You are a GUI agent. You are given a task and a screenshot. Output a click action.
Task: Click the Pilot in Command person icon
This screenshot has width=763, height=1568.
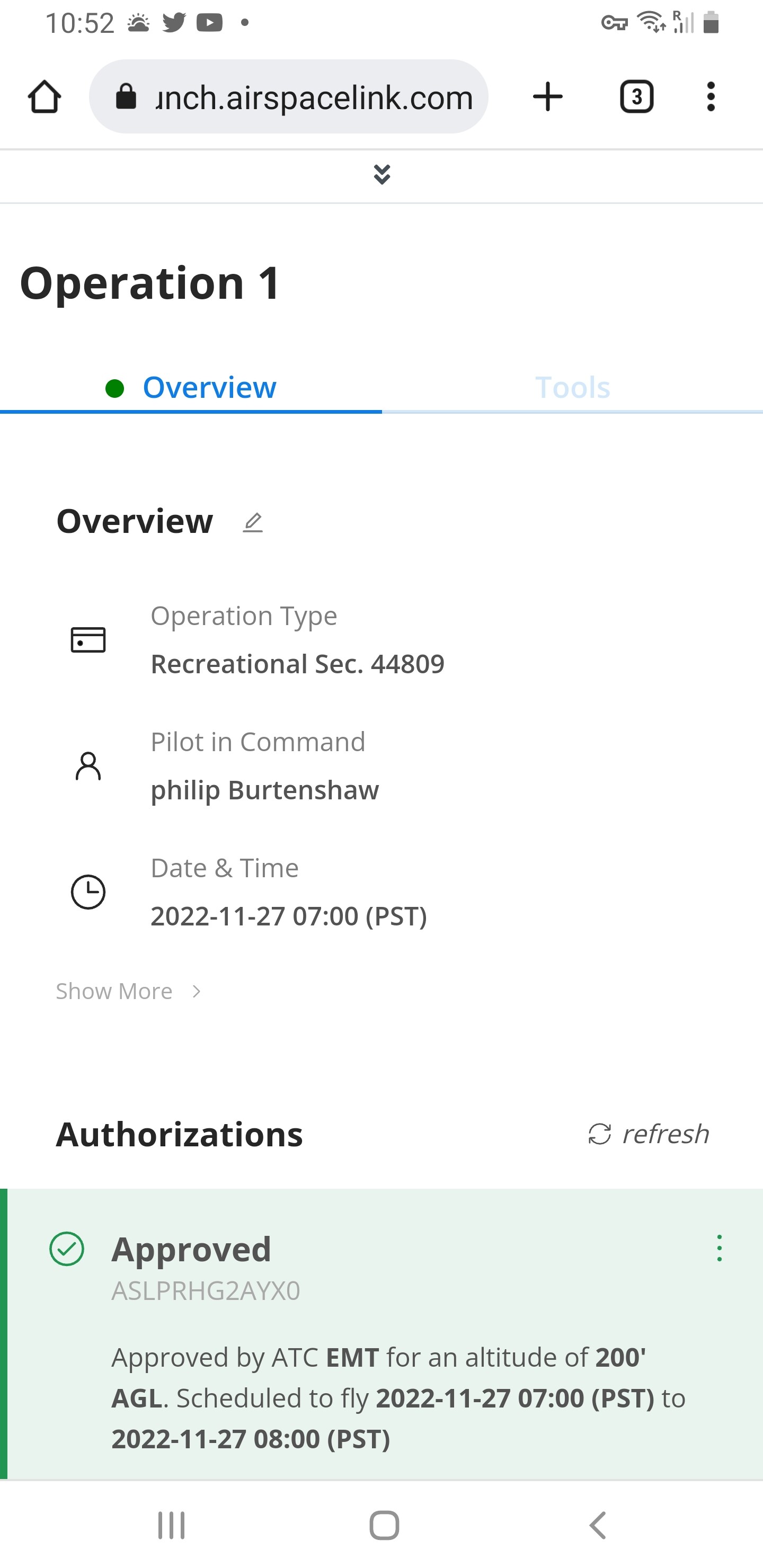coord(88,766)
